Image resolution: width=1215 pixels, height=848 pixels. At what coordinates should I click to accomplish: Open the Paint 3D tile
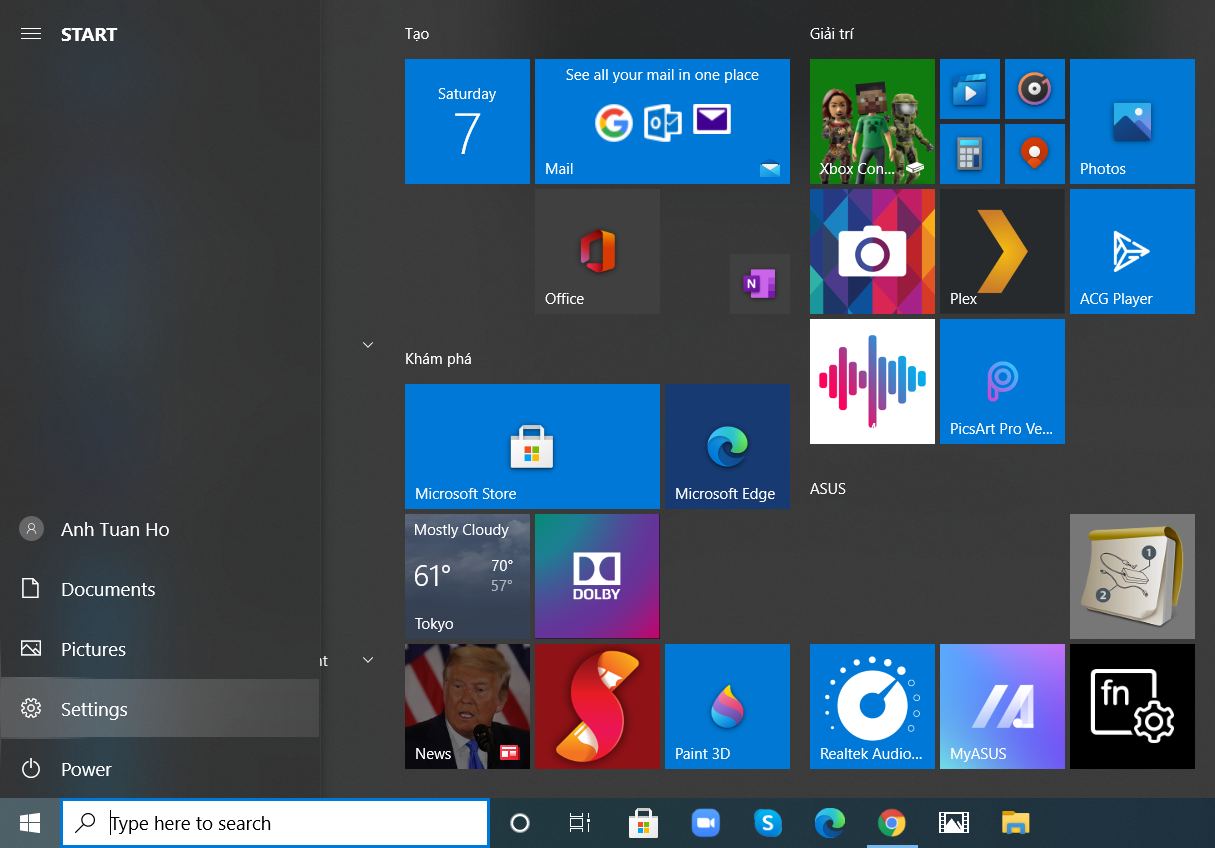coord(727,706)
